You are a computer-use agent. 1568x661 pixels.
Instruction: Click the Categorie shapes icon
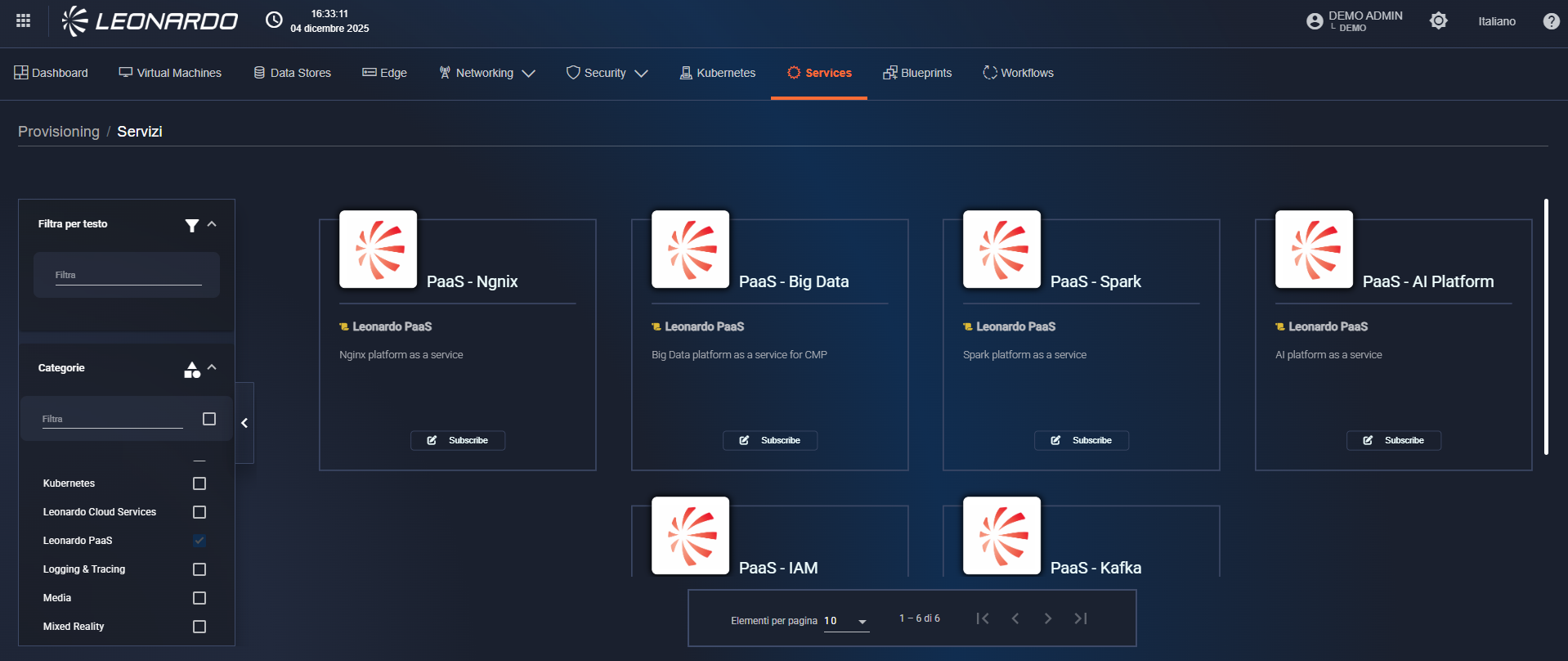click(192, 370)
